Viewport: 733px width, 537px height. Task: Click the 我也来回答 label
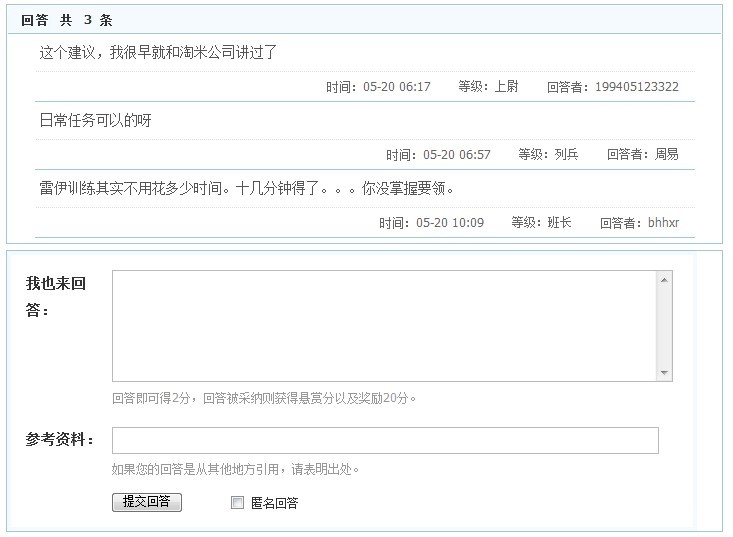[56, 296]
